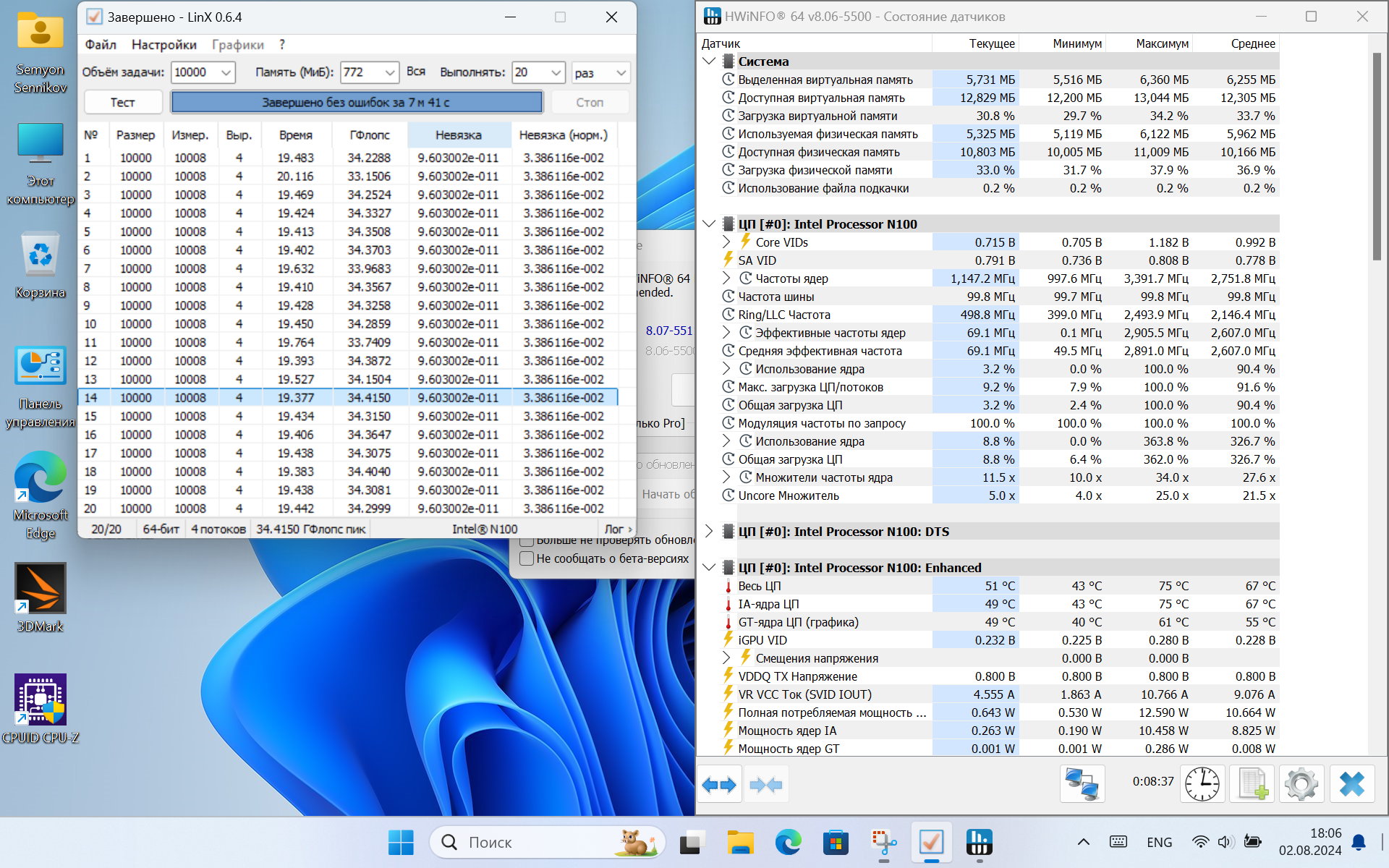This screenshot has width=1389, height=868.
Task: Expand the Core VIDs sensor row
Action: coord(726,242)
